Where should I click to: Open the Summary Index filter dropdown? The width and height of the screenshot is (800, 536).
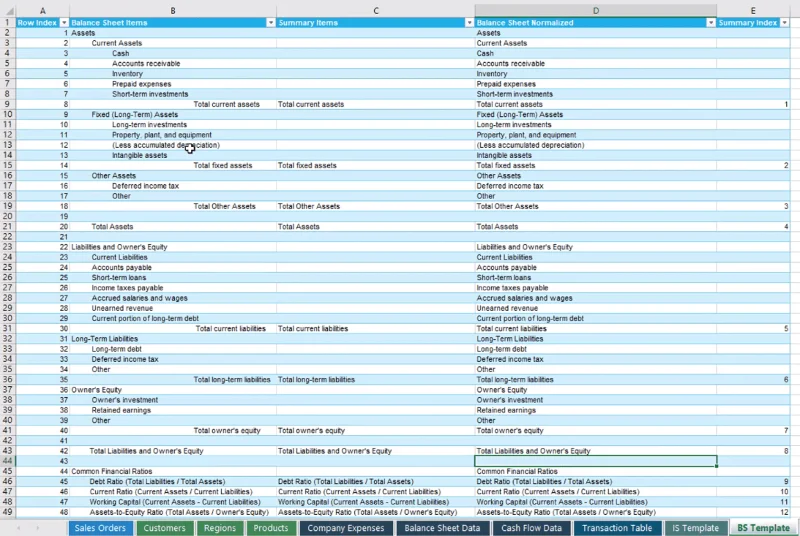pyautogui.click(x=784, y=22)
